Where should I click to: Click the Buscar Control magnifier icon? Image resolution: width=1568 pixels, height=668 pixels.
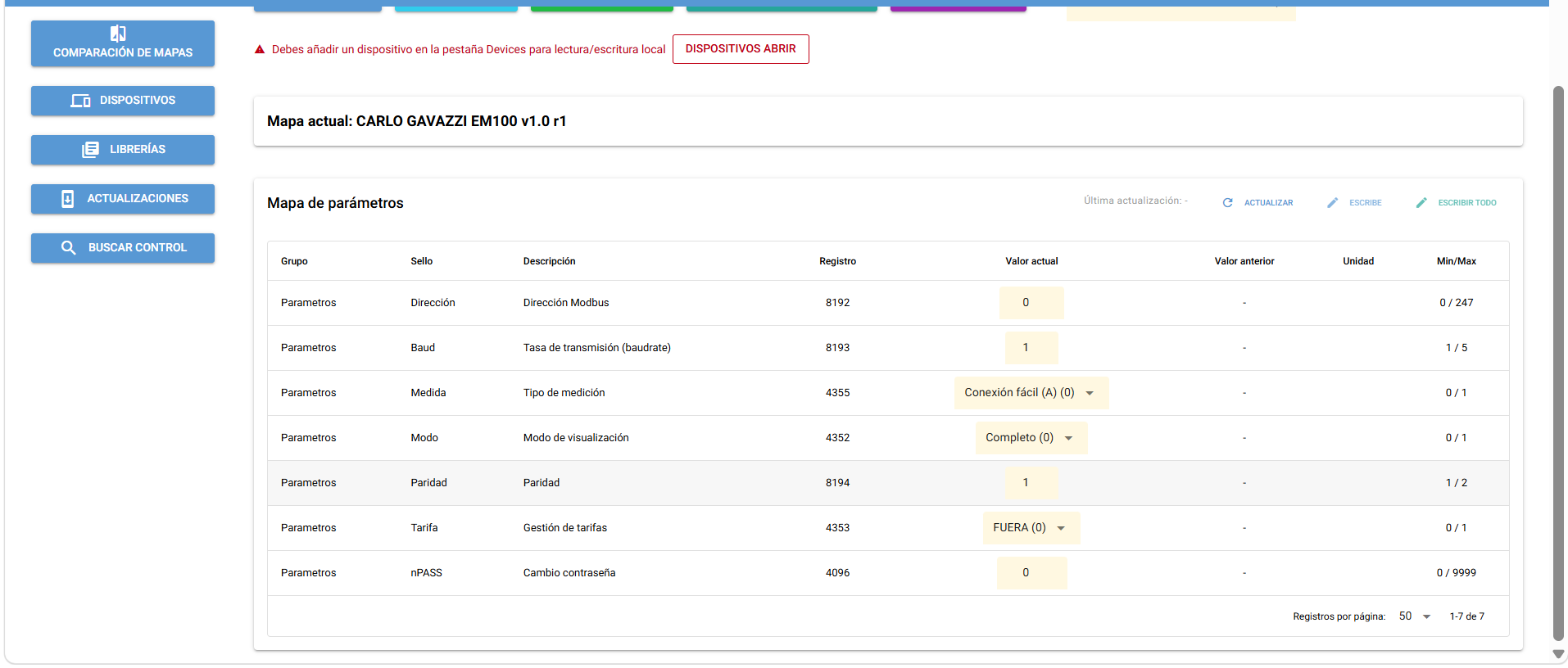tap(69, 248)
